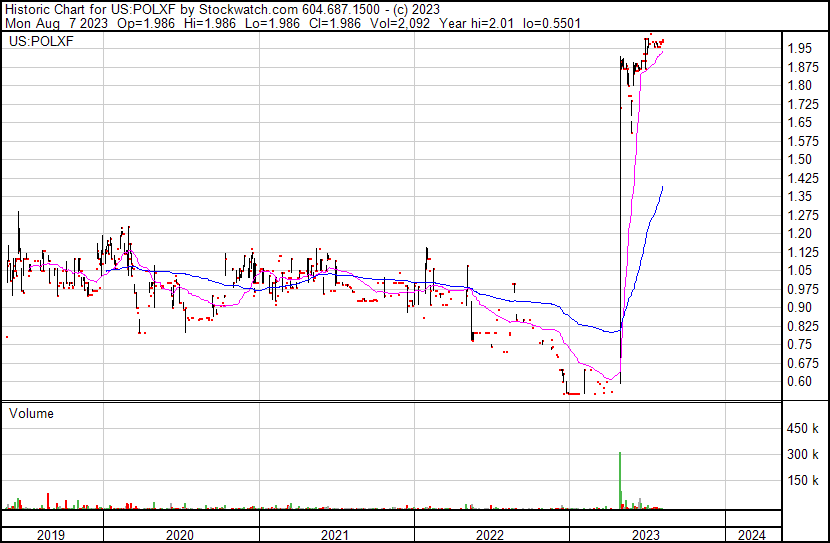This screenshot has width=830, height=543.
Task: Select the 2020 year label on time axis
Action: [x=180, y=535]
